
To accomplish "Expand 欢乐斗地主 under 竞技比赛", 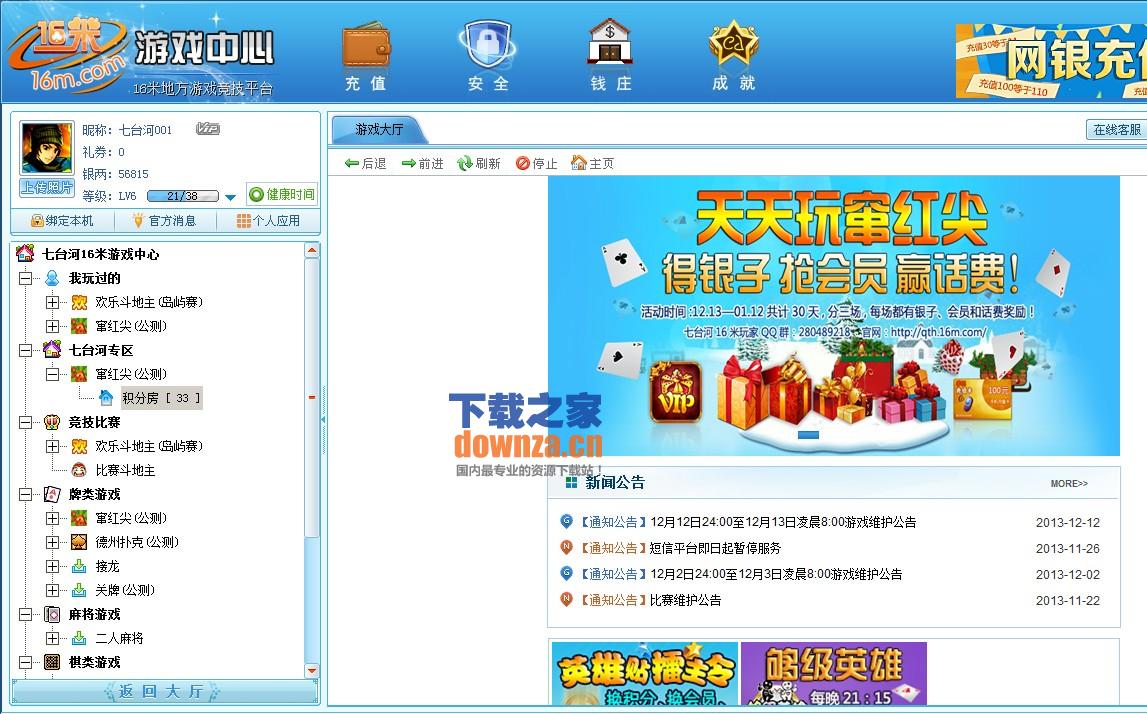I will click(52, 446).
